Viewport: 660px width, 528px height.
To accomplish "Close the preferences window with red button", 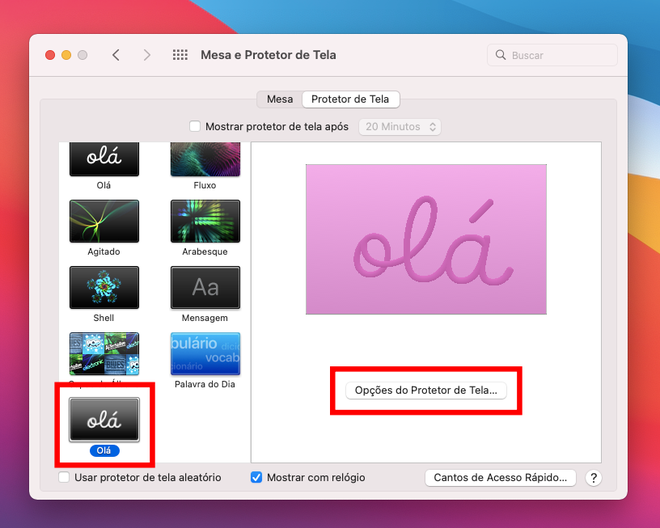I will pyautogui.click(x=50, y=55).
